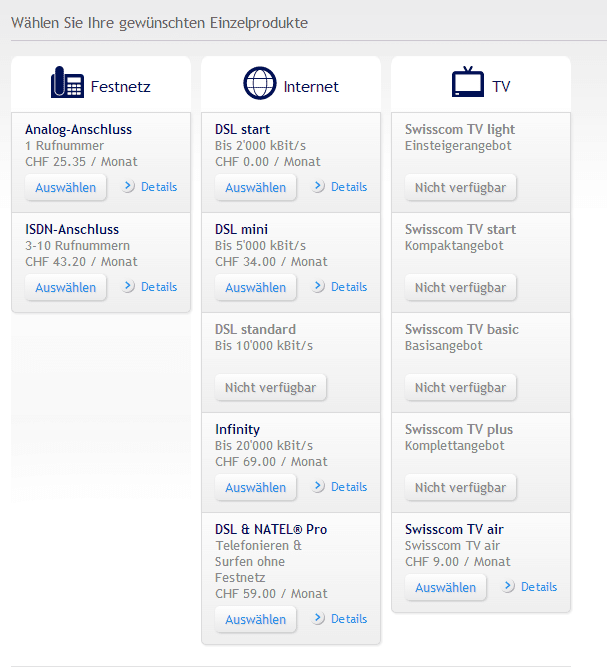Image resolution: width=607 pixels, height=669 pixels.
Task: View Details of DSL mini
Action: [349, 287]
